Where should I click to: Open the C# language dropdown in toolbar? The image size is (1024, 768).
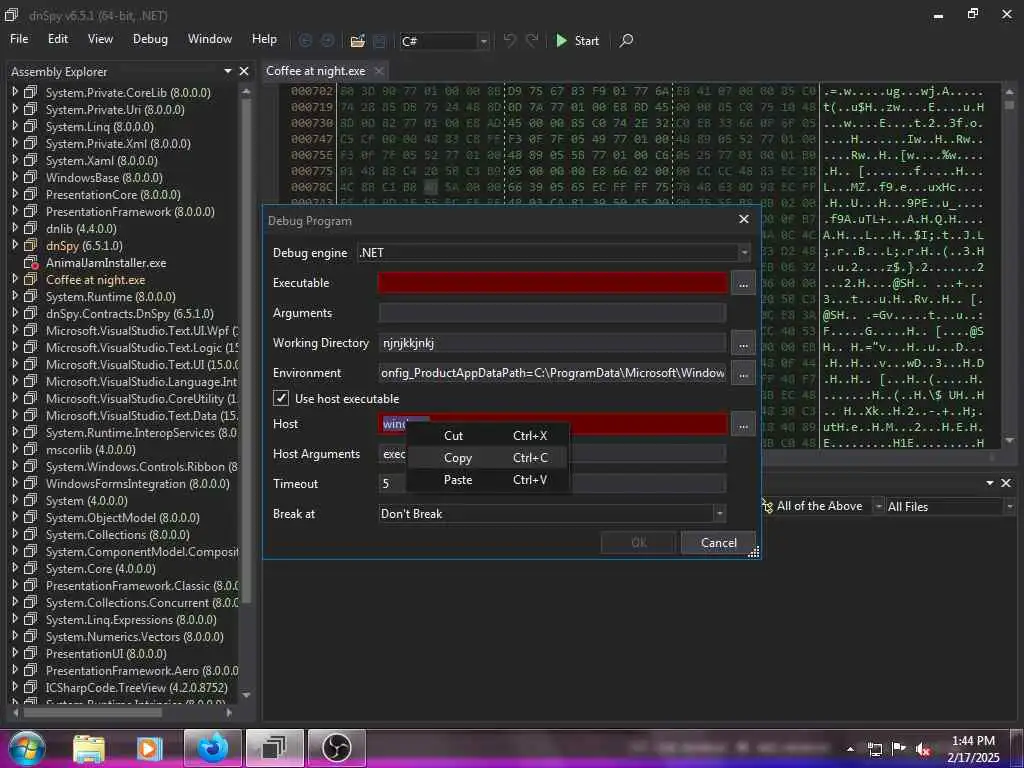click(x=483, y=41)
